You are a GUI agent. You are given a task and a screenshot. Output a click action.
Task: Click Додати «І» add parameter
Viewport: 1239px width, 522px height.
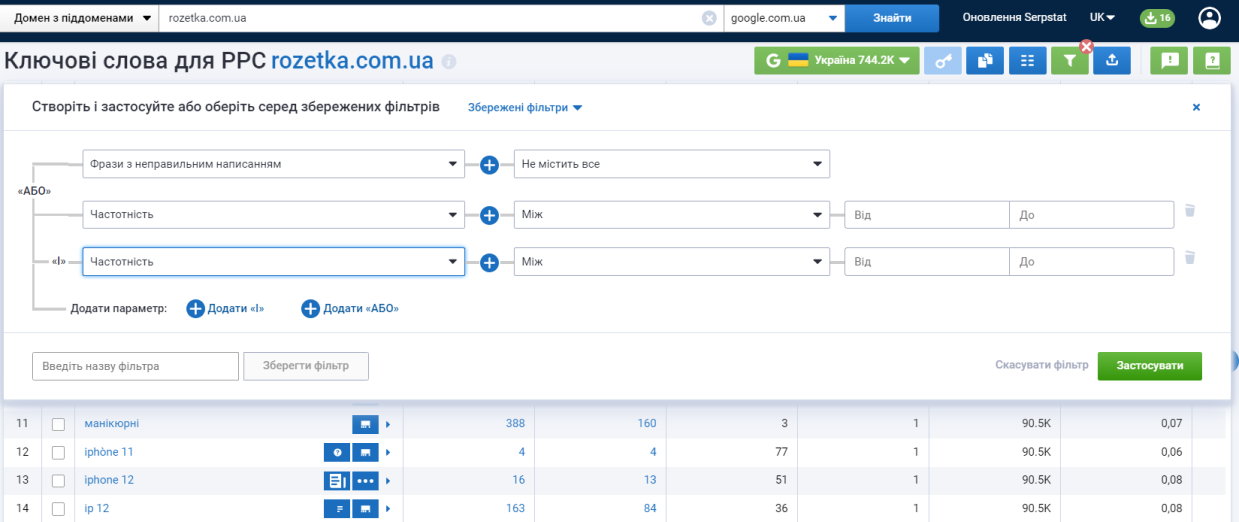[x=226, y=309]
